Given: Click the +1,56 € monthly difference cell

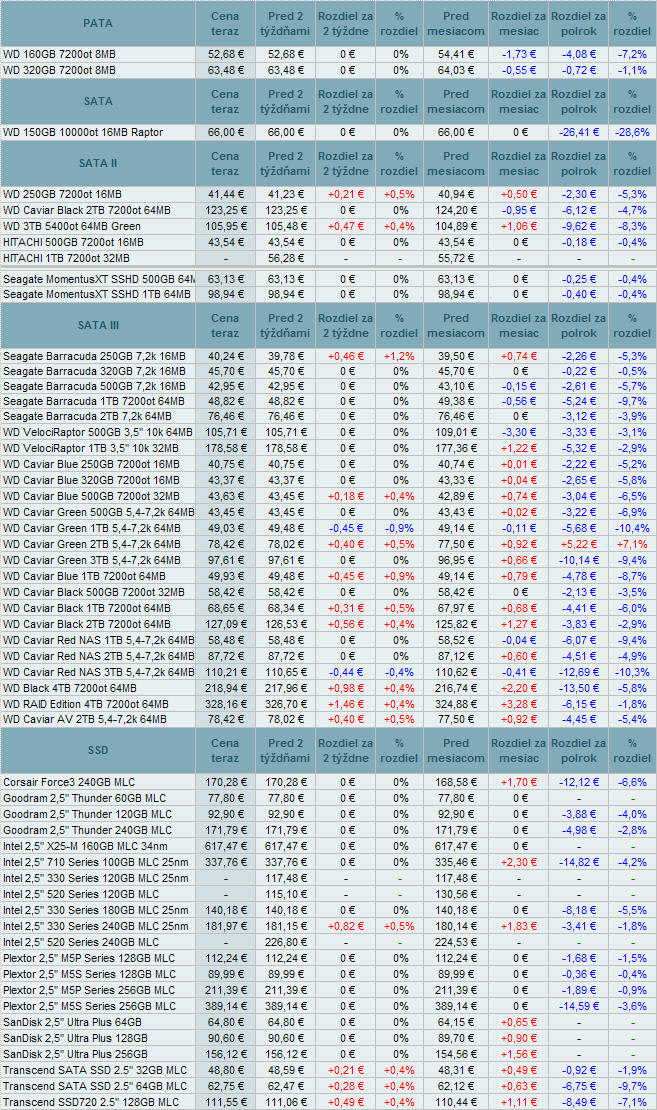Looking at the screenshot, I should click(519, 1054).
